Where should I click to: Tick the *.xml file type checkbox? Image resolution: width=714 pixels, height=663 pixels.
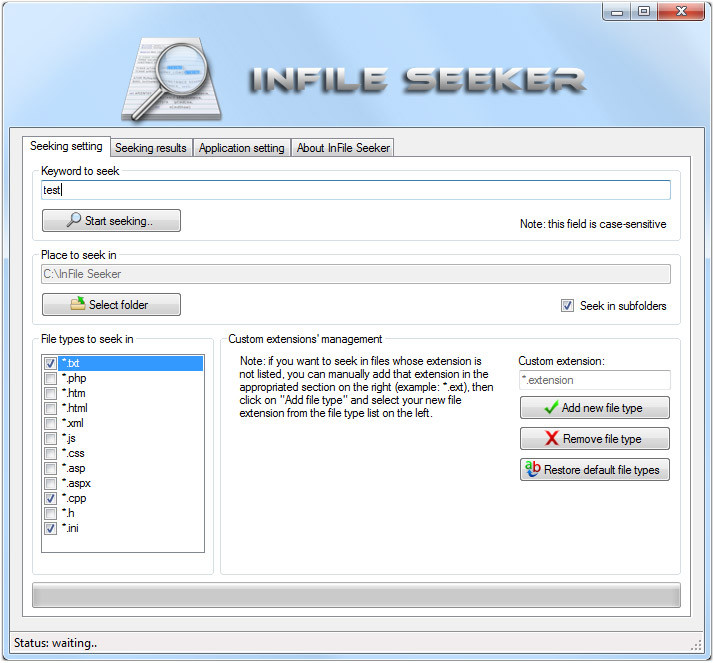click(50, 423)
